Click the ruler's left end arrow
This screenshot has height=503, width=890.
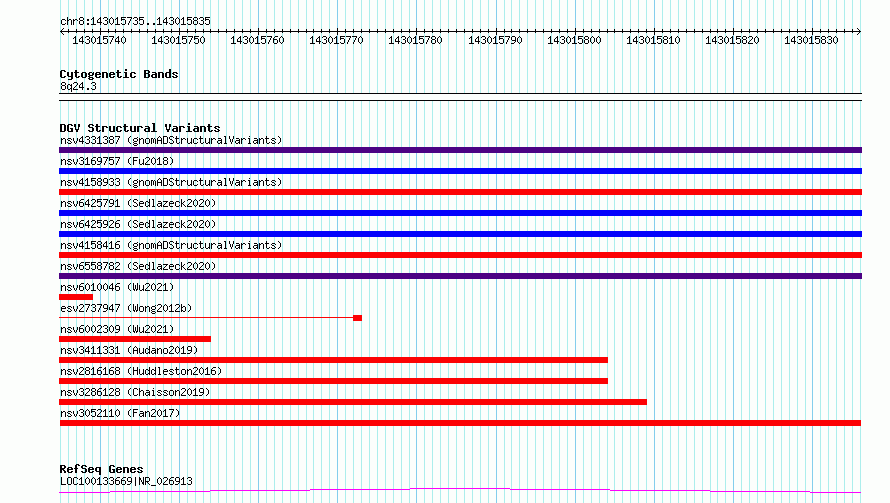pyautogui.click(x=62, y=31)
